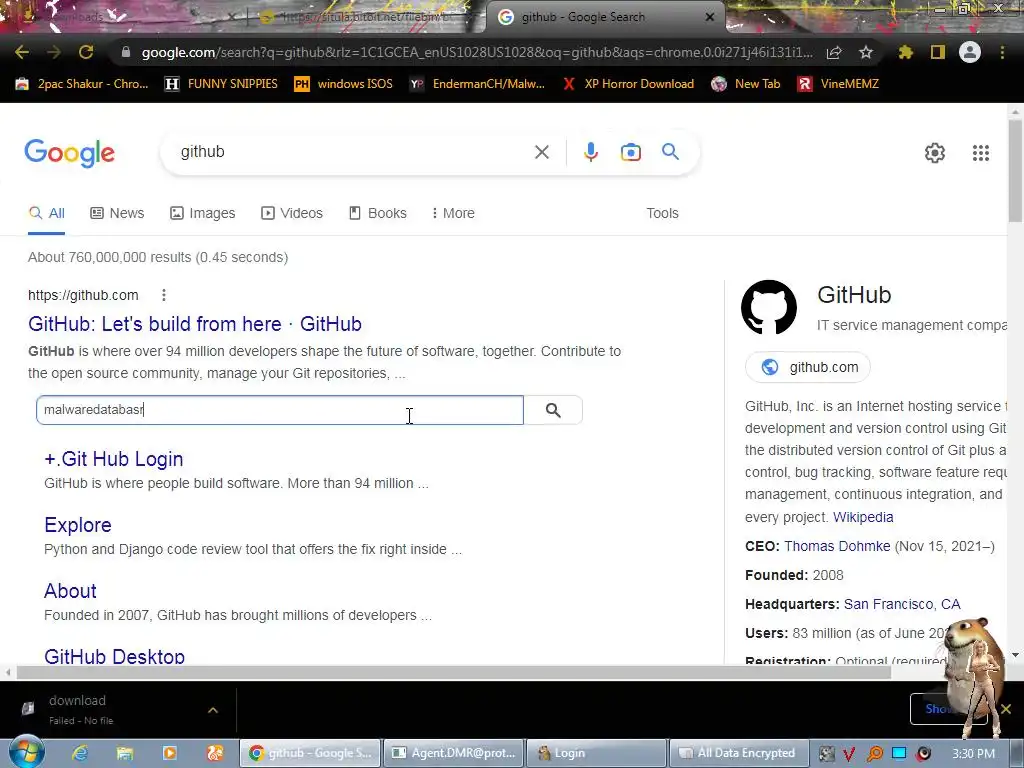
Task: Search by image with camera icon
Action: (x=631, y=152)
